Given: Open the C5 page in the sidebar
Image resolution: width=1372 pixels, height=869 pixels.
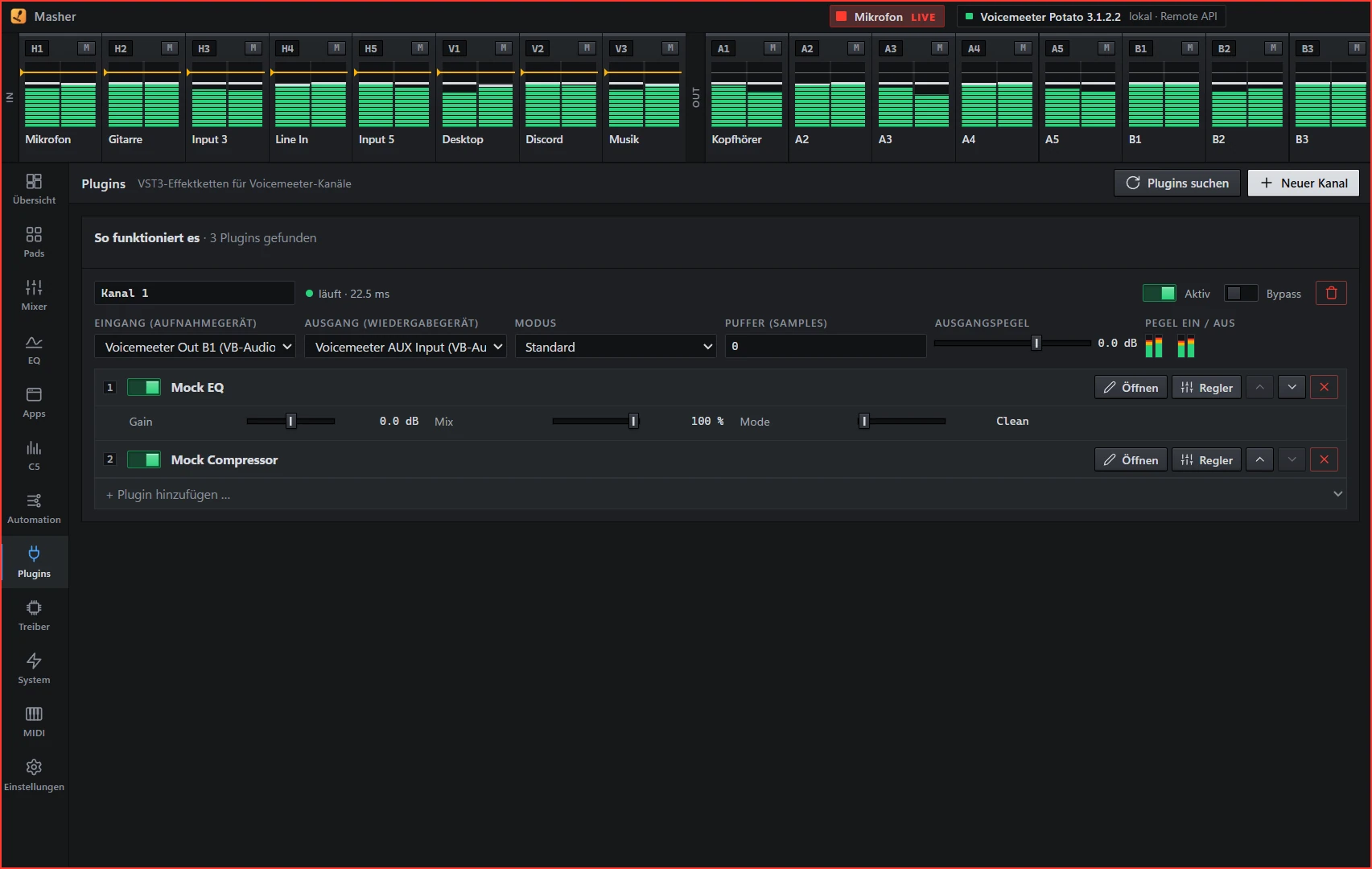Looking at the screenshot, I should [x=34, y=455].
